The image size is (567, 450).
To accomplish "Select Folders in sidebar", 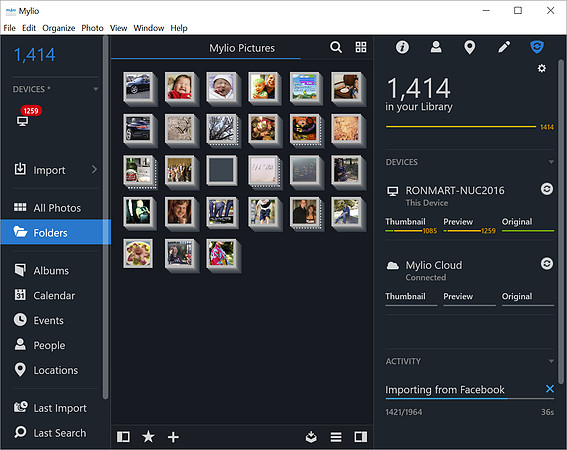I will (x=55, y=232).
